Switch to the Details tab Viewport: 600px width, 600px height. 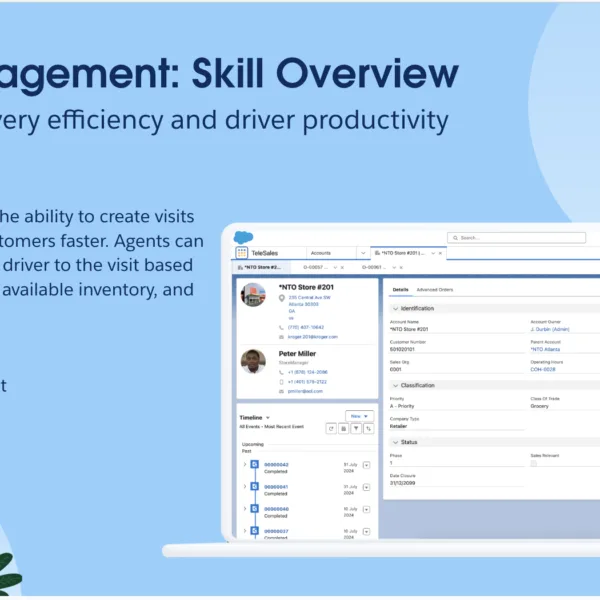(401, 290)
